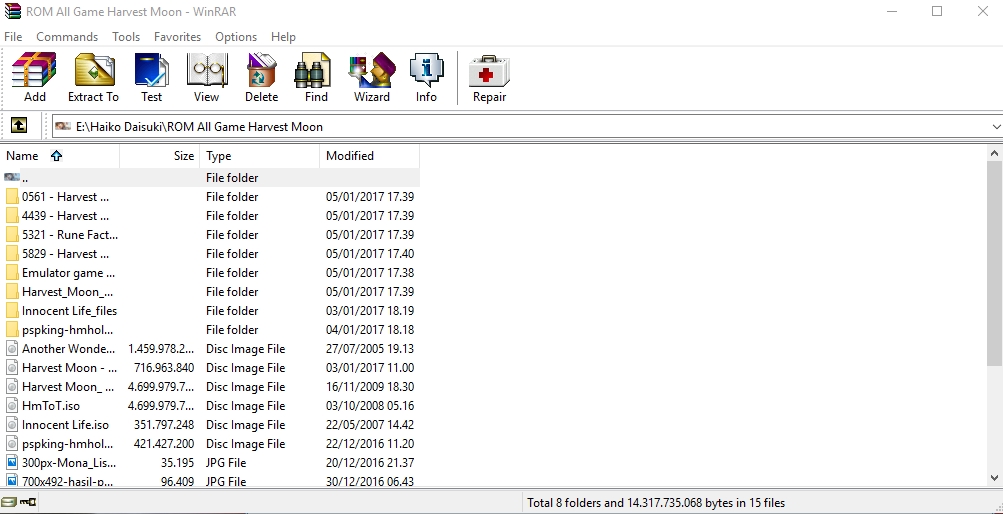The image size is (1003, 514).
Task: Open the Commands menu
Action: [67, 36]
